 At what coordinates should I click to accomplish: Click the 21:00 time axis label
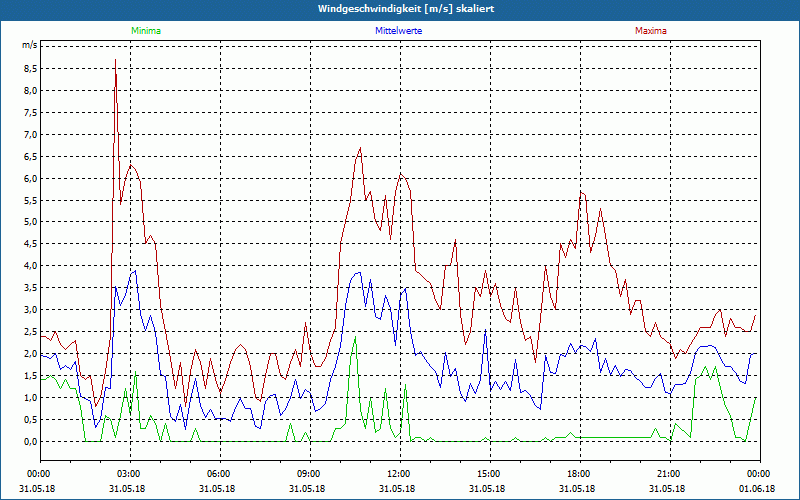point(670,474)
